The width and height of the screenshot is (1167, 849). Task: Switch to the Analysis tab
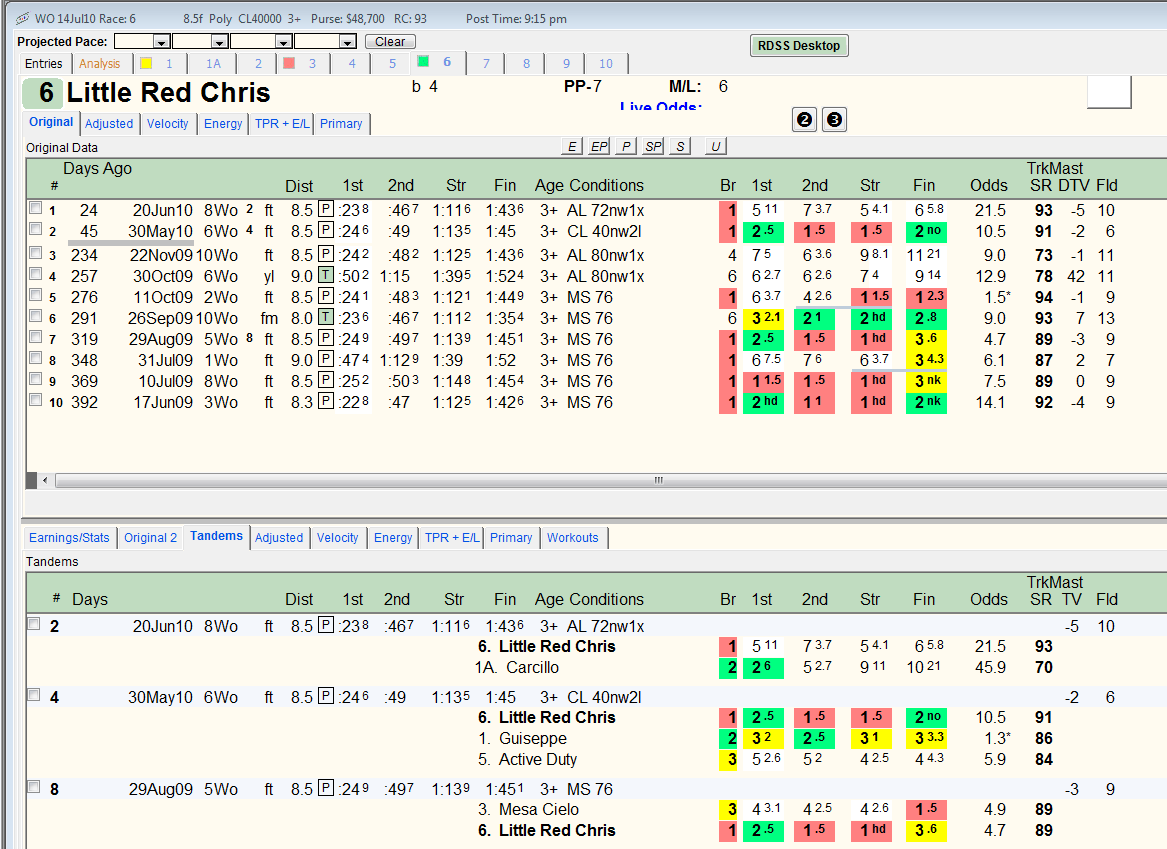tap(100, 64)
